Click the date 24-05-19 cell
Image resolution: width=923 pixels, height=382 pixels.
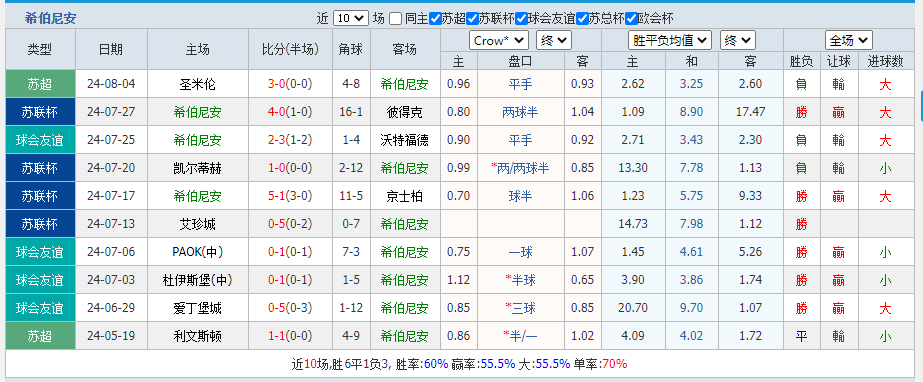[x=111, y=336]
